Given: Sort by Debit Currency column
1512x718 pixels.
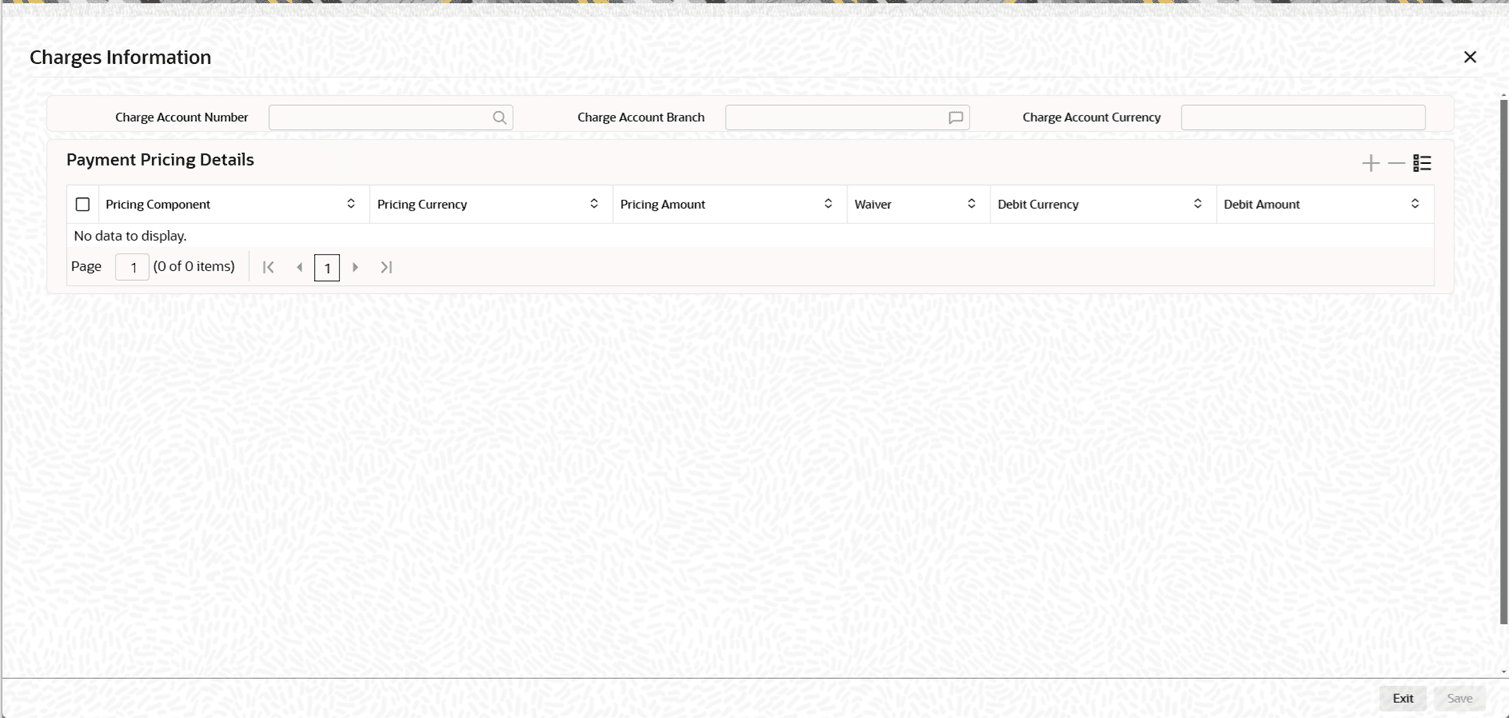Looking at the screenshot, I should pyautogui.click(x=1197, y=204).
